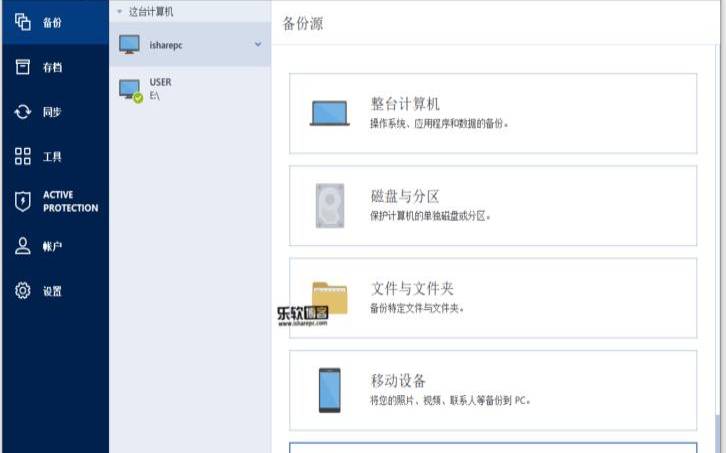This screenshot has width=726, height=453.
Task: Click the 操作系统、应用程序和数据的备份 description
Action: tap(439, 124)
